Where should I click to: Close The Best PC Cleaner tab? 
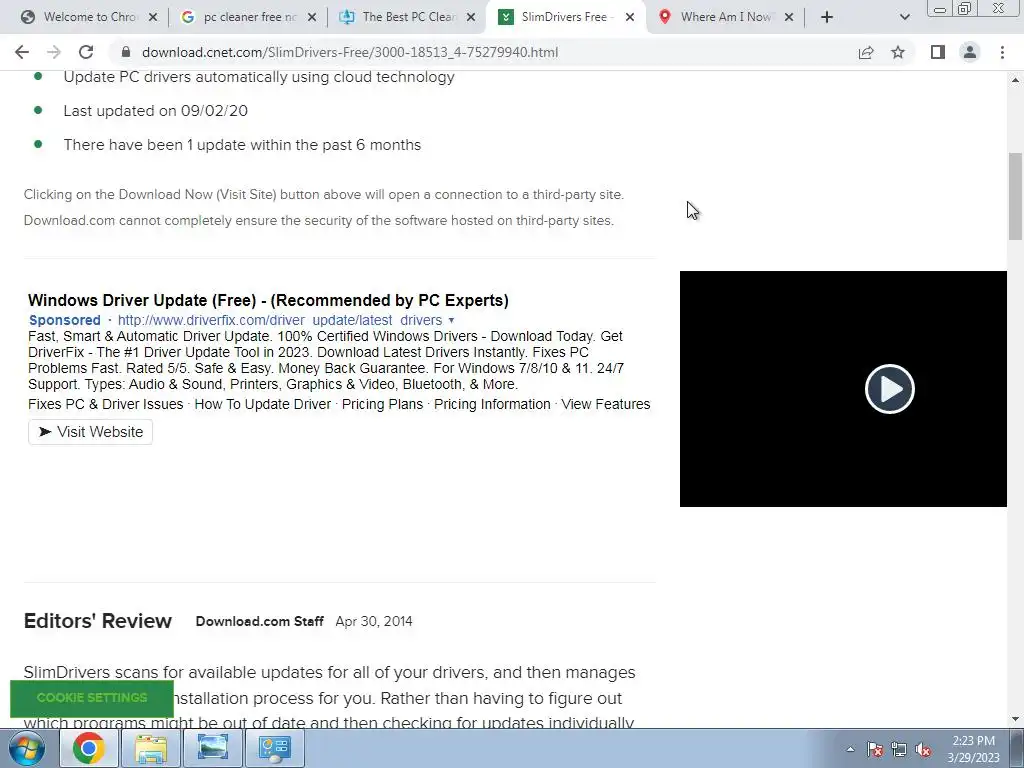pos(471,18)
